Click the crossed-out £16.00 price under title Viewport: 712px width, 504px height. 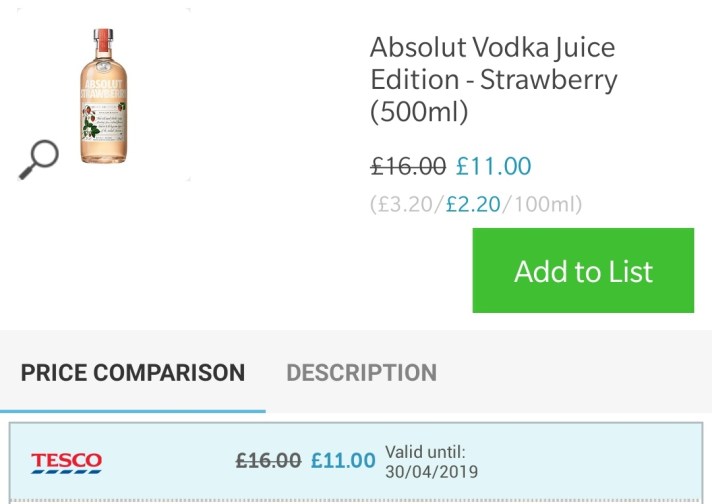408,166
